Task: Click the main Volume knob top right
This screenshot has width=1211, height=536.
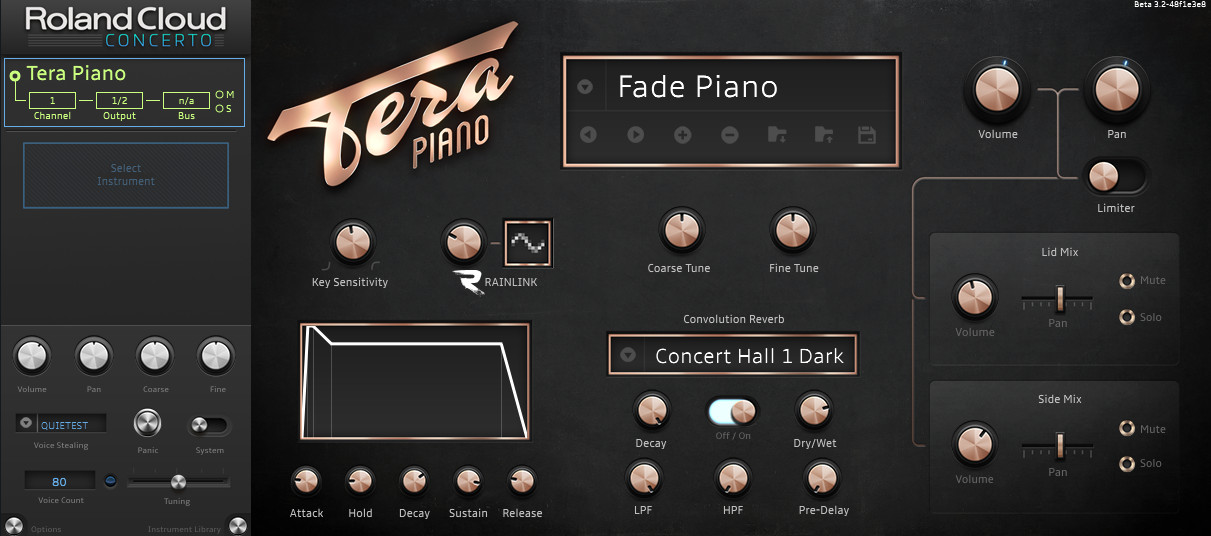Action: [997, 90]
